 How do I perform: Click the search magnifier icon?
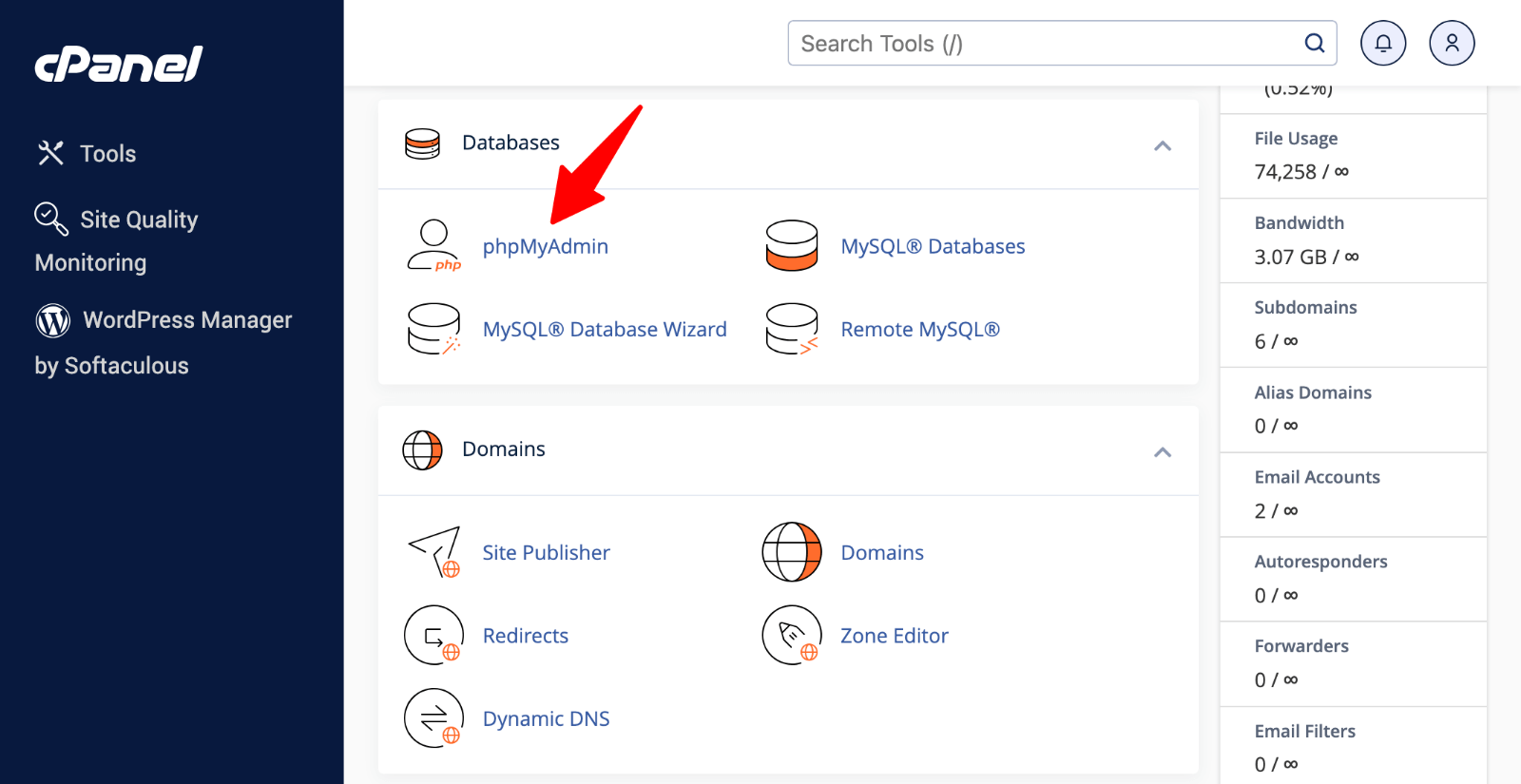(x=1315, y=43)
